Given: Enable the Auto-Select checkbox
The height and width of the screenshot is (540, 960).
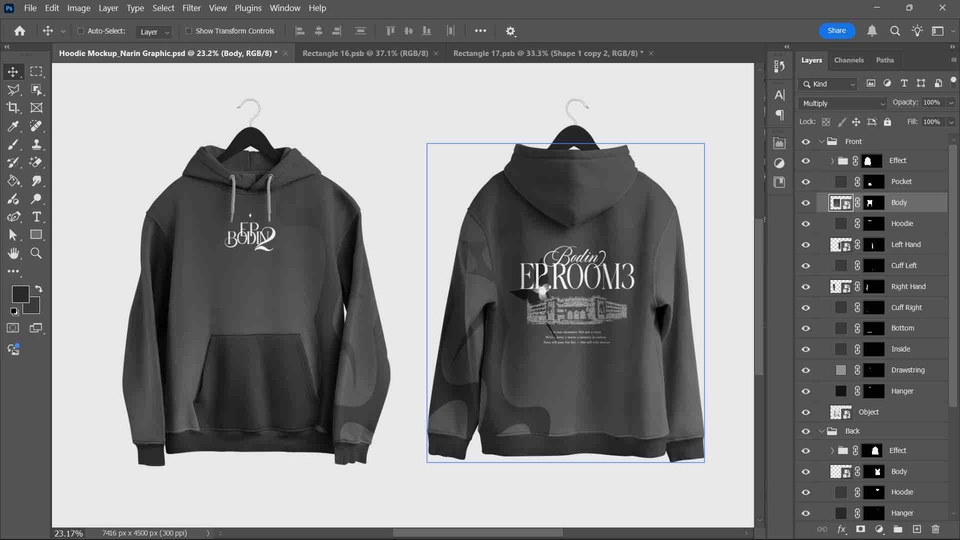Looking at the screenshot, I should (80, 31).
